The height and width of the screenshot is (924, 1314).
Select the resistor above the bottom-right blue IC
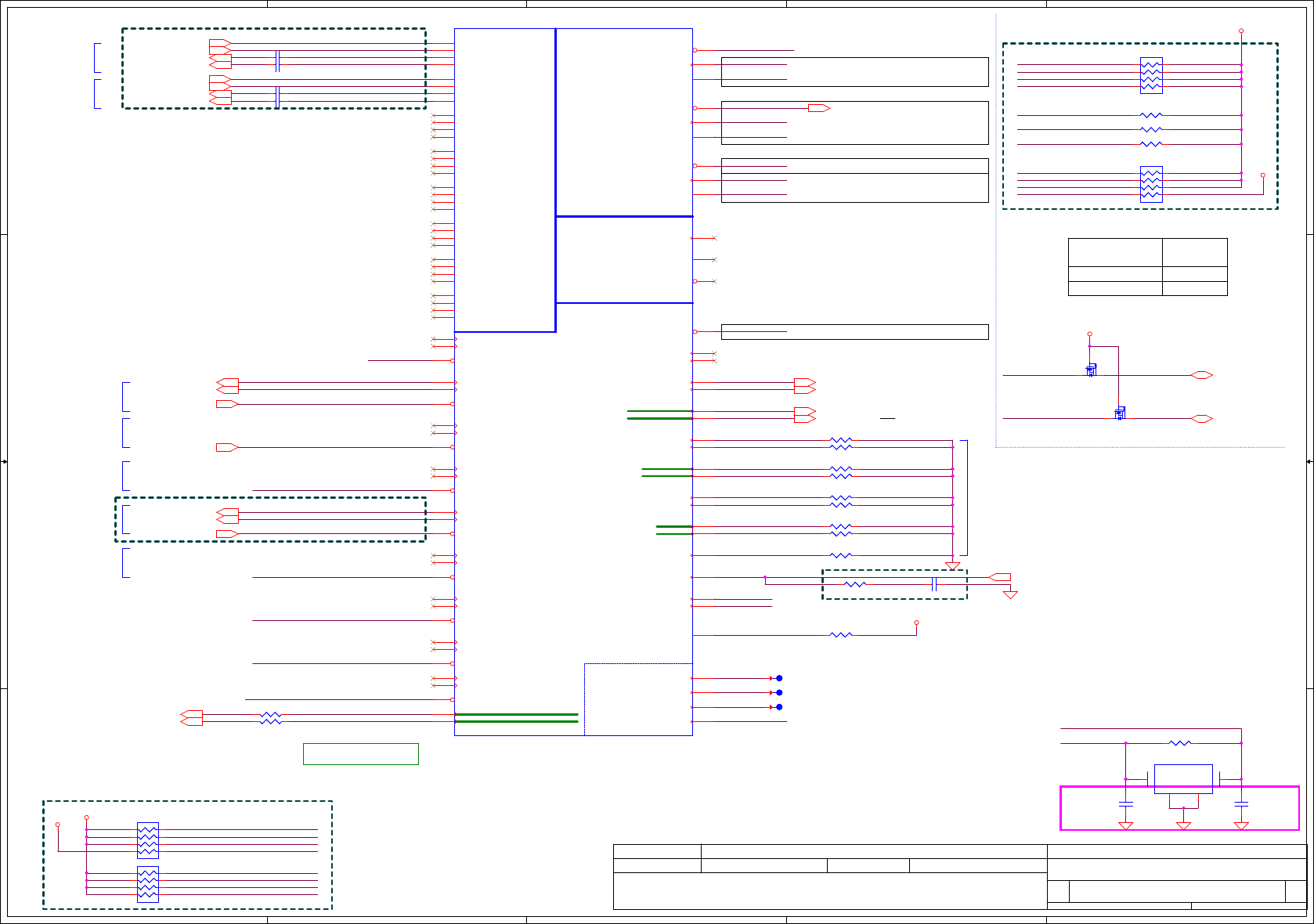[1180, 743]
